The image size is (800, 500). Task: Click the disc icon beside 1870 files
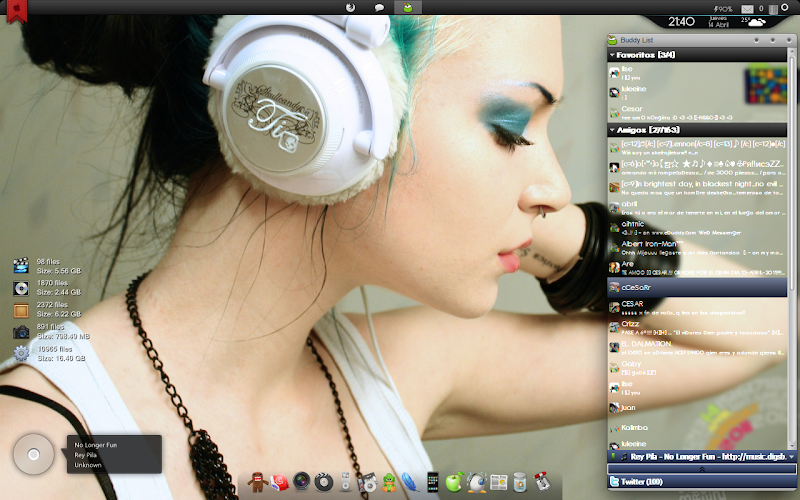21,288
